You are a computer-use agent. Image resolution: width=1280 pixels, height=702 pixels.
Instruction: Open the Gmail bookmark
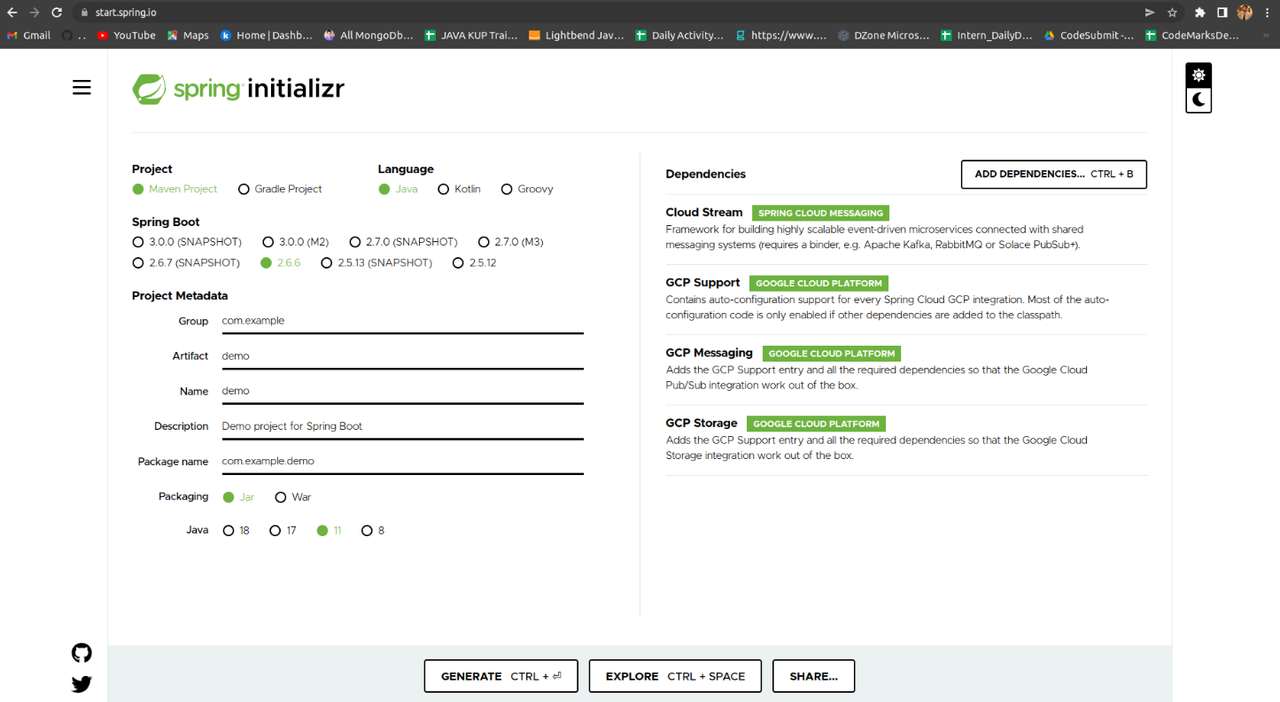click(28, 35)
